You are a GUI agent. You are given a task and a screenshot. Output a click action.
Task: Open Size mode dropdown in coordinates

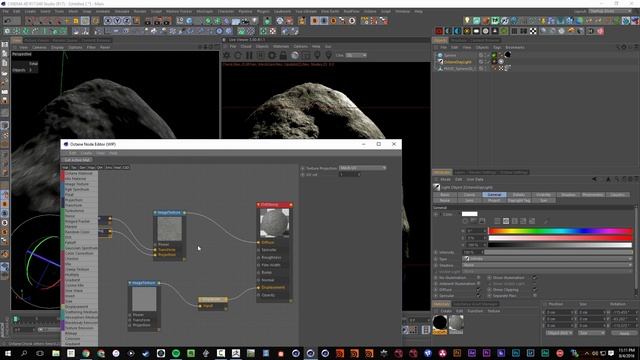tap(591, 333)
